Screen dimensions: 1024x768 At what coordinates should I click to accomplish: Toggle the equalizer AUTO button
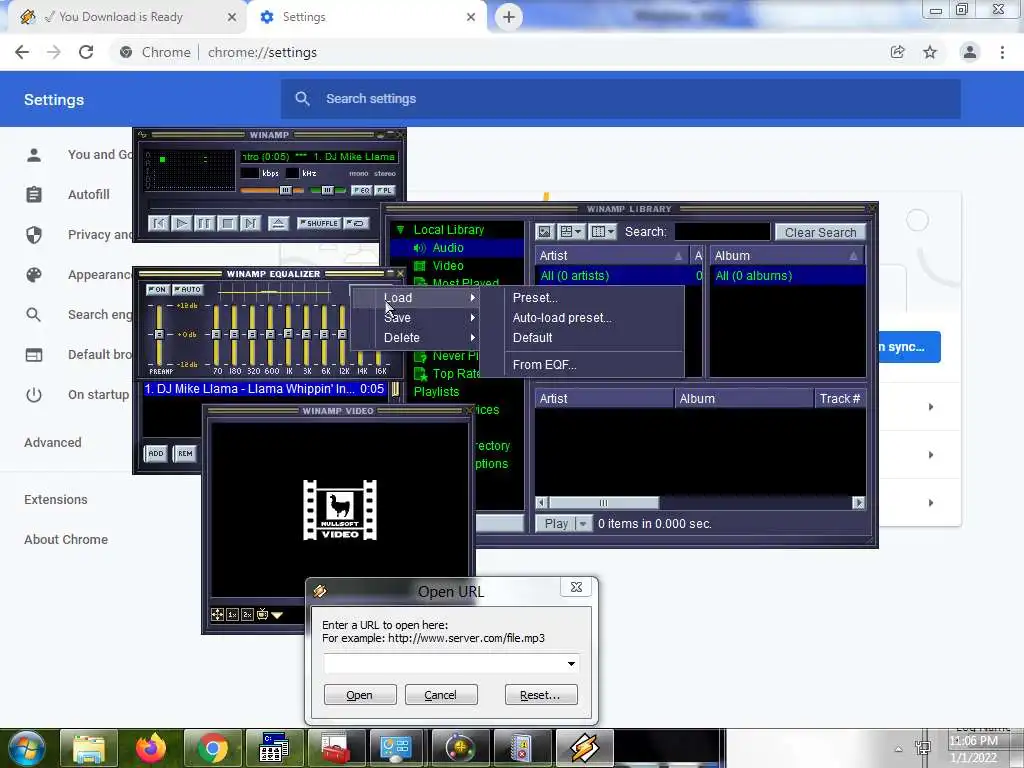point(188,289)
